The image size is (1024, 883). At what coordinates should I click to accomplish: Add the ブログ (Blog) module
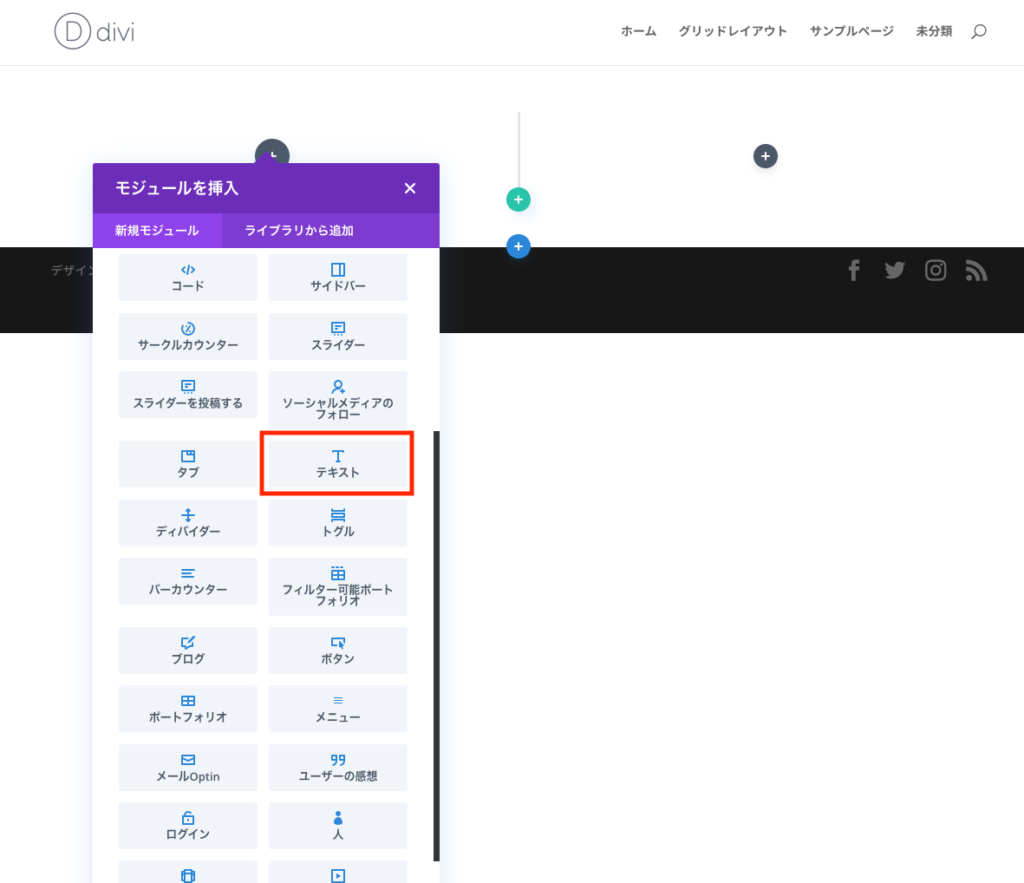pos(188,650)
